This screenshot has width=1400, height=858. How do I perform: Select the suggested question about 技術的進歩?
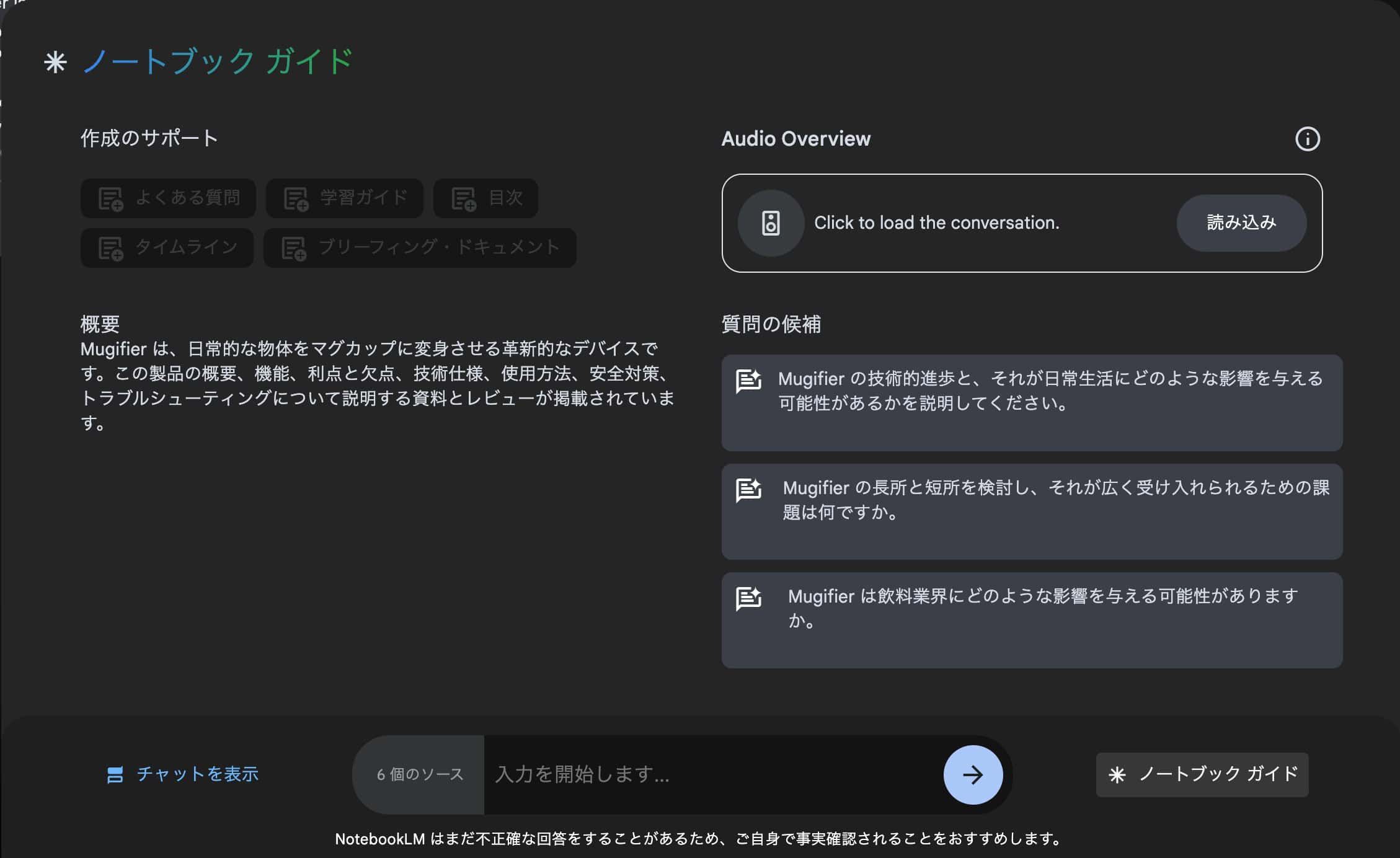click(x=1031, y=402)
